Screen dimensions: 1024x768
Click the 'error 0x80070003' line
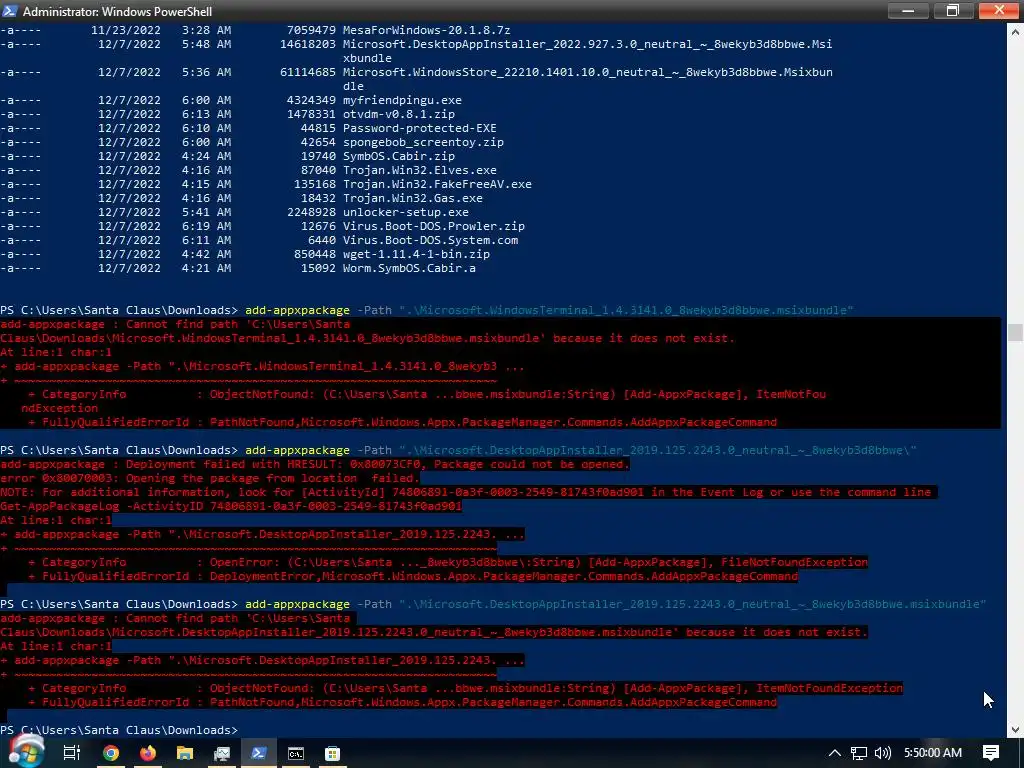click(210, 478)
